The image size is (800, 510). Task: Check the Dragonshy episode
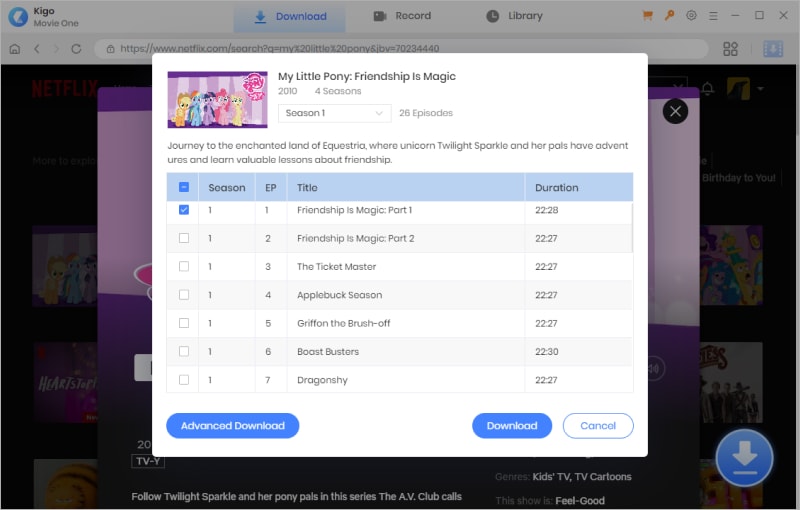[184, 379]
